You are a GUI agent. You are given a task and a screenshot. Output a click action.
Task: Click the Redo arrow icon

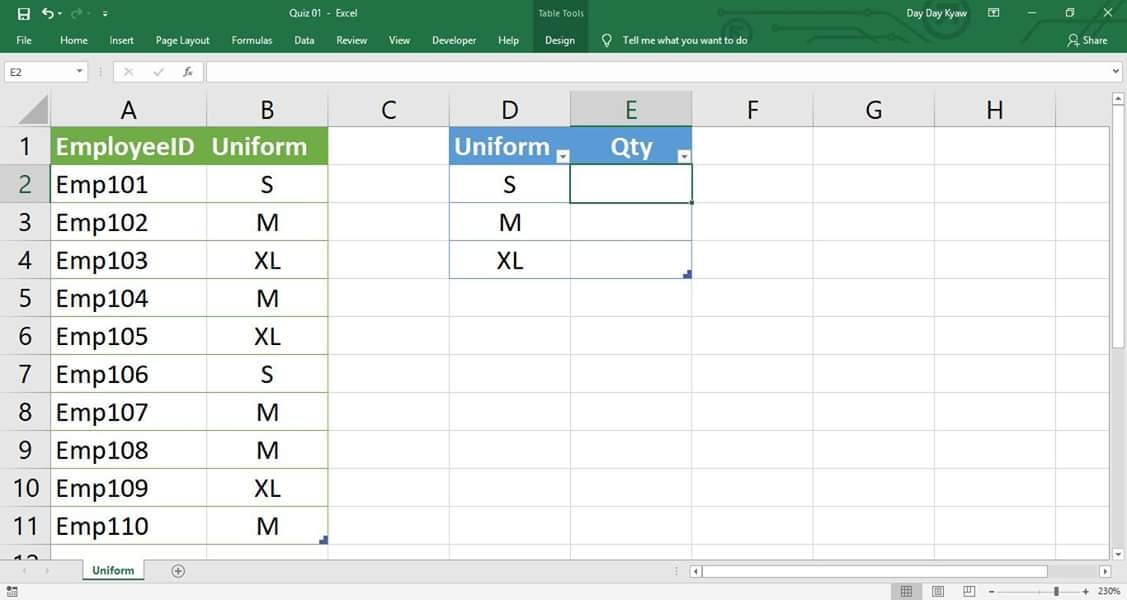[x=76, y=13]
